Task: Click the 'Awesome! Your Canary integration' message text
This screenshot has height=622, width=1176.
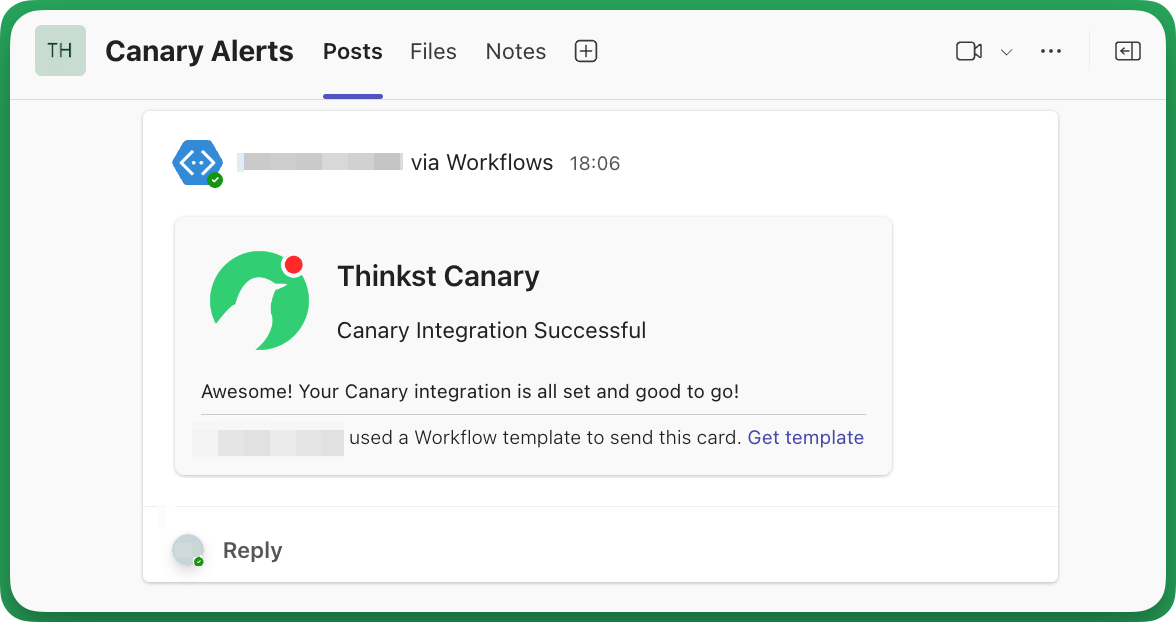Action: [x=470, y=392]
